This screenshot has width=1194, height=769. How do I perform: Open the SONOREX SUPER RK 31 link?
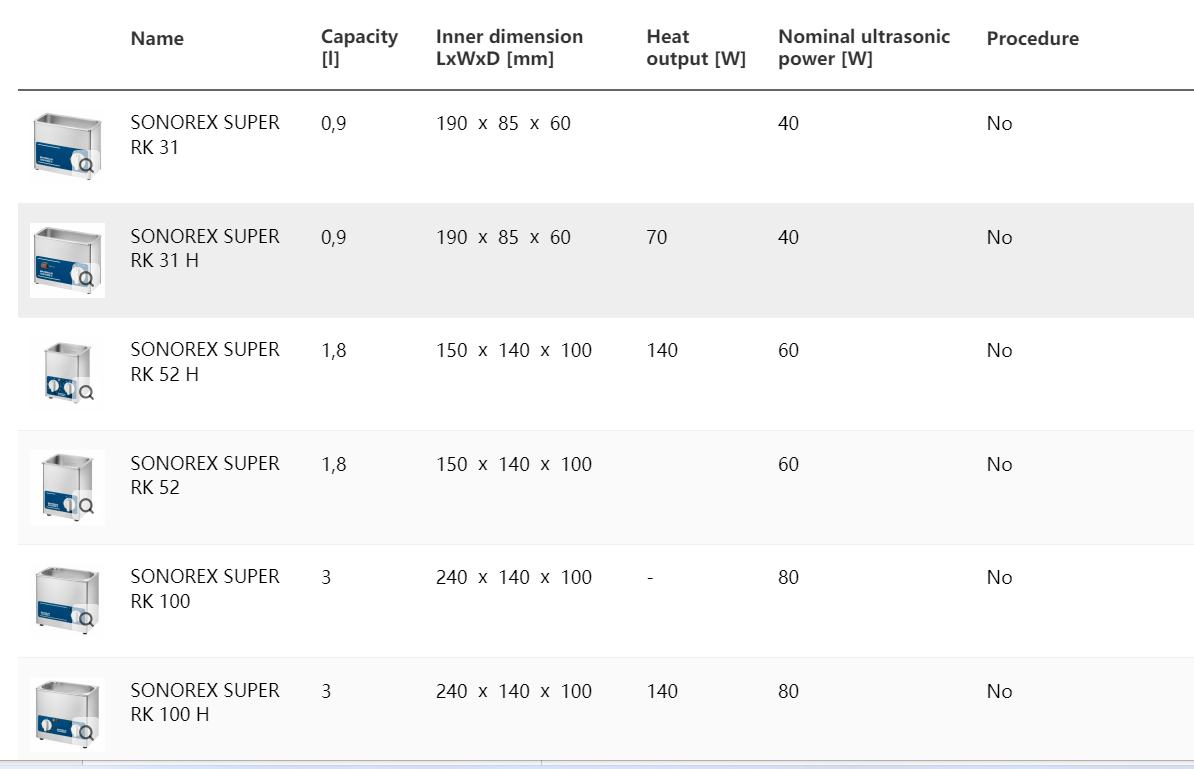[x=204, y=135]
